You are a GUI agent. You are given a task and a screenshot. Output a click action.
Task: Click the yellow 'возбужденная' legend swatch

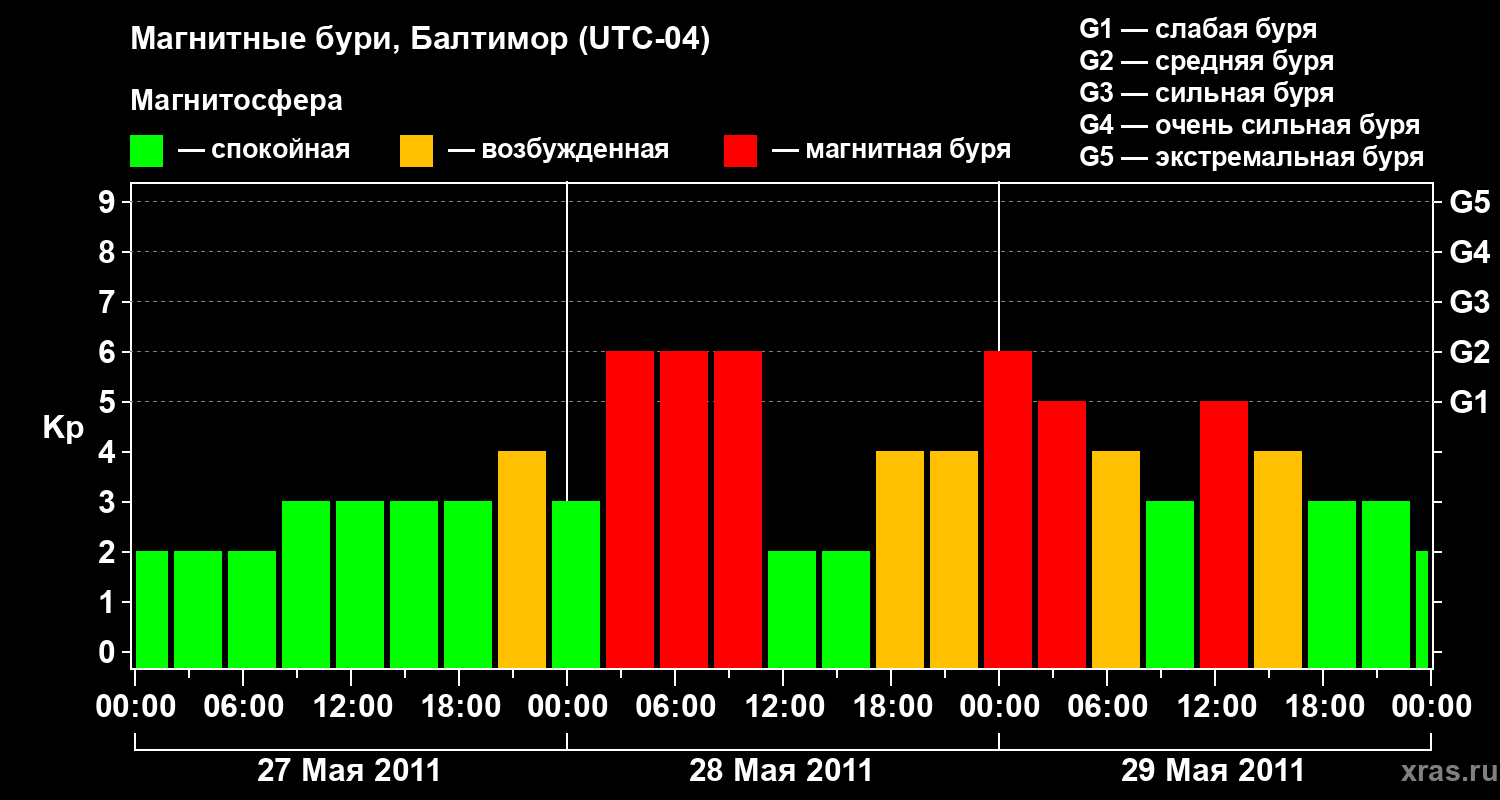[x=417, y=151]
